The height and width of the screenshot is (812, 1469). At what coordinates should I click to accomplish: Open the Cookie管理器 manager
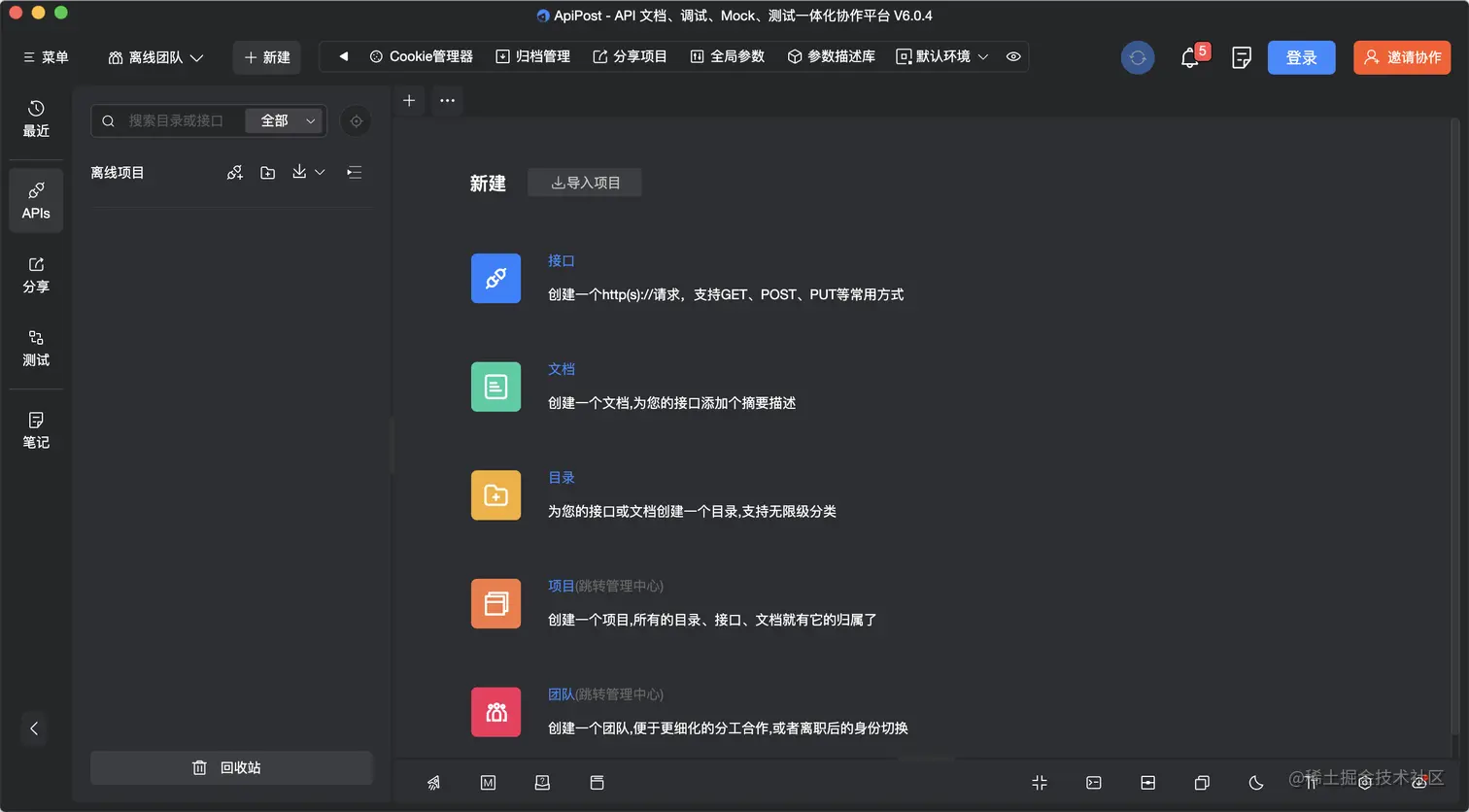pos(422,56)
